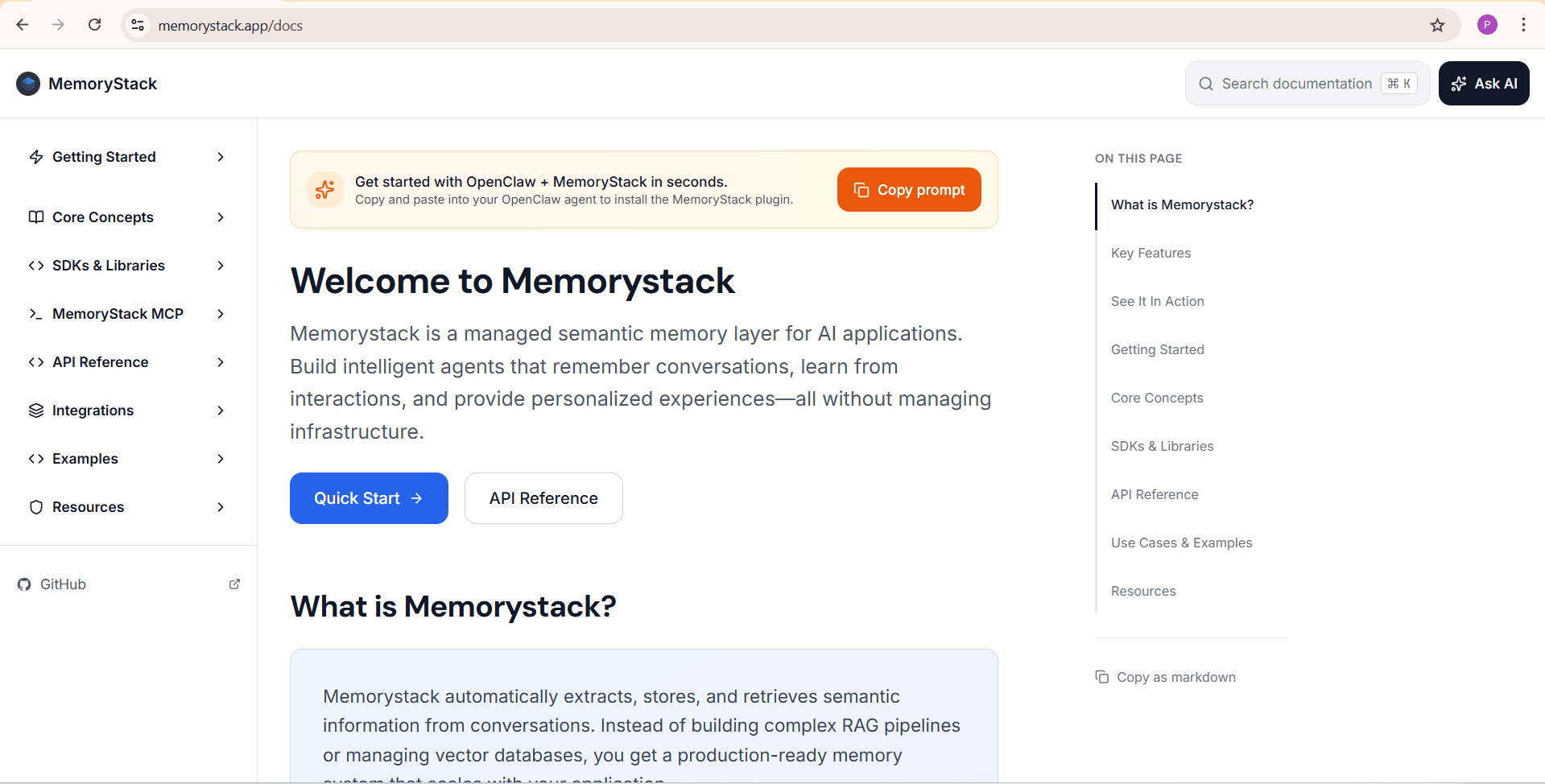Jump to Use Cases & Examples section
This screenshot has width=1545, height=784.
click(1181, 543)
